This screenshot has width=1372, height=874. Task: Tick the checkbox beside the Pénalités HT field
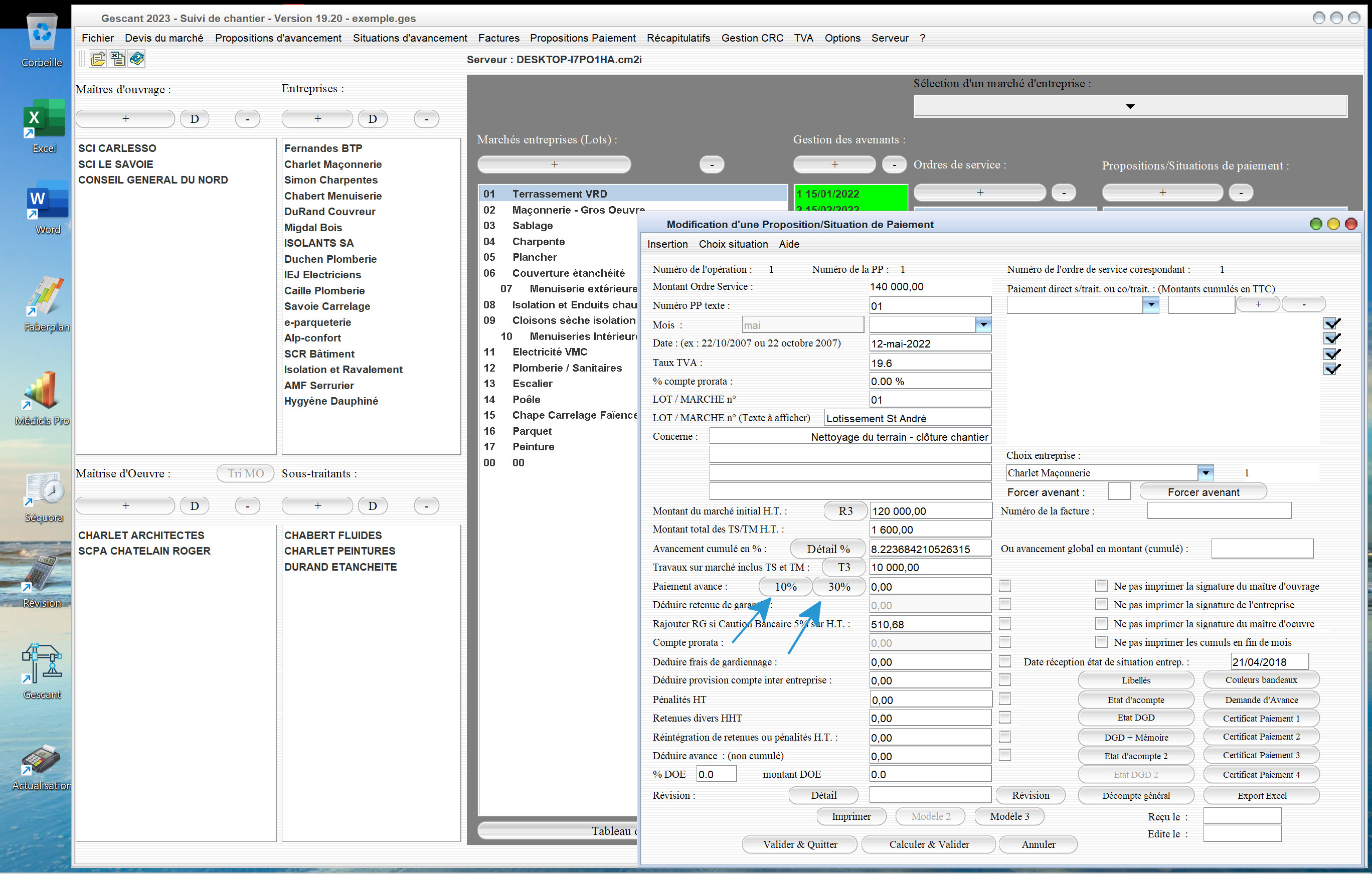pos(1005,698)
